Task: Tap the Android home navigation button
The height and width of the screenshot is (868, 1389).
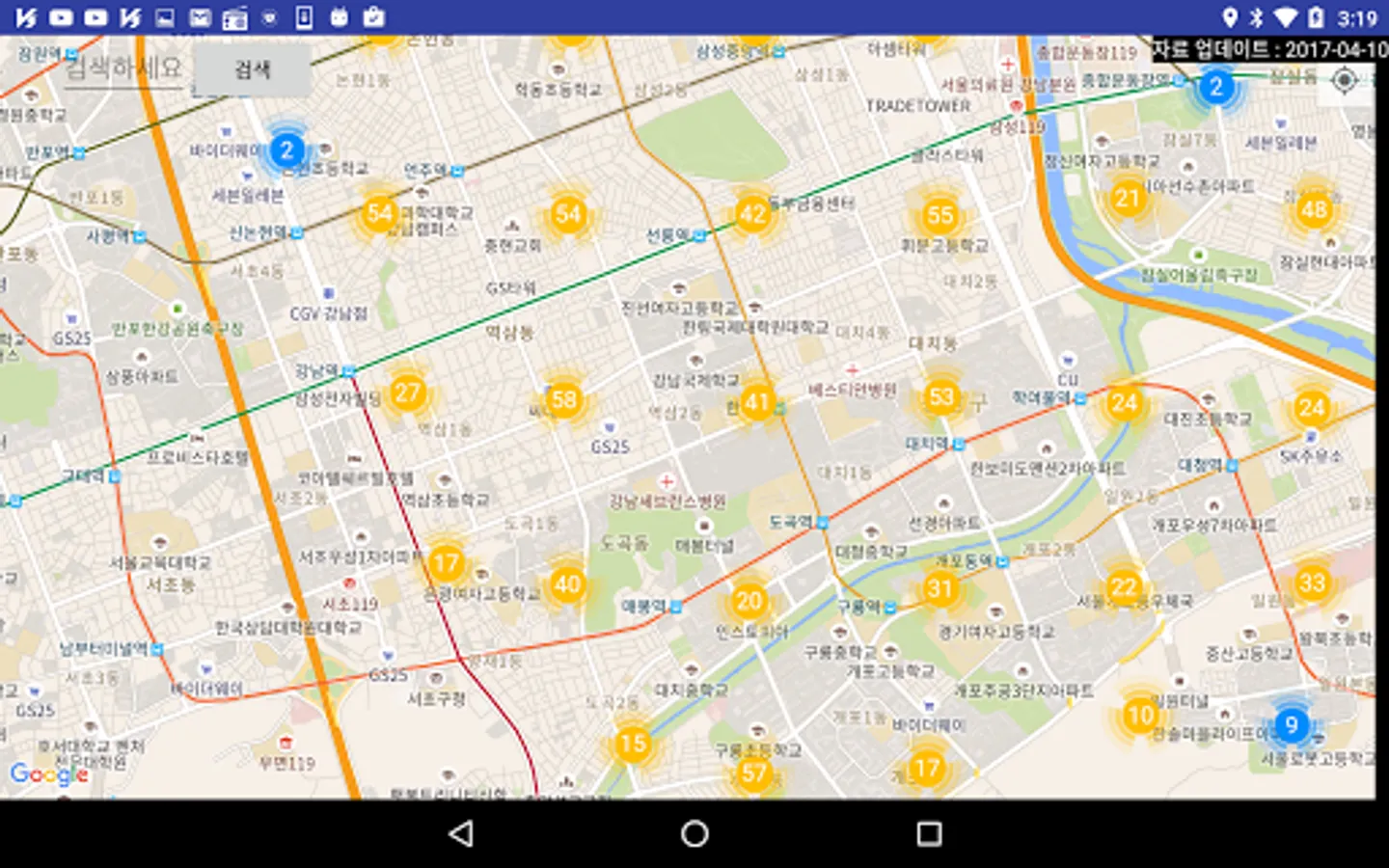Action: tap(694, 833)
